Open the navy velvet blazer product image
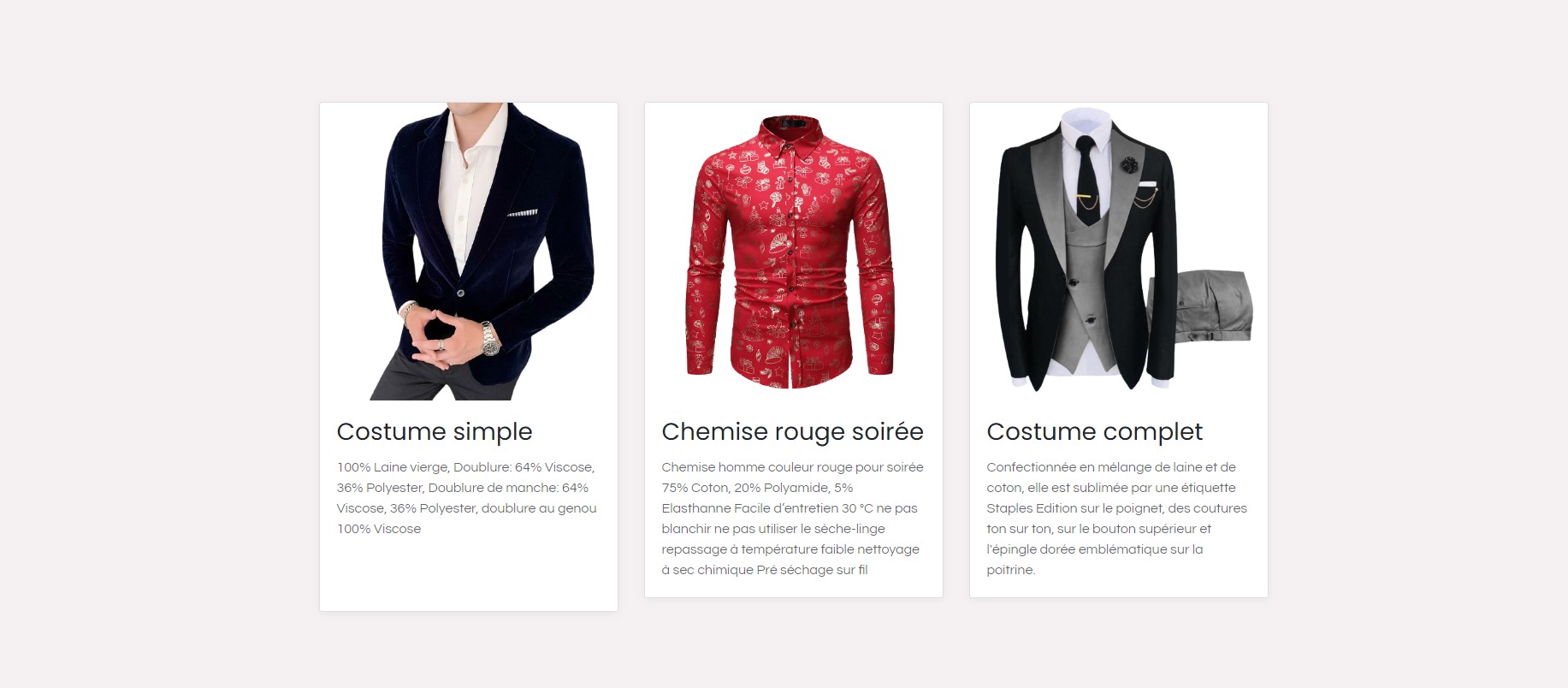1568x688 pixels. pyautogui.click(x=469, y=252)
